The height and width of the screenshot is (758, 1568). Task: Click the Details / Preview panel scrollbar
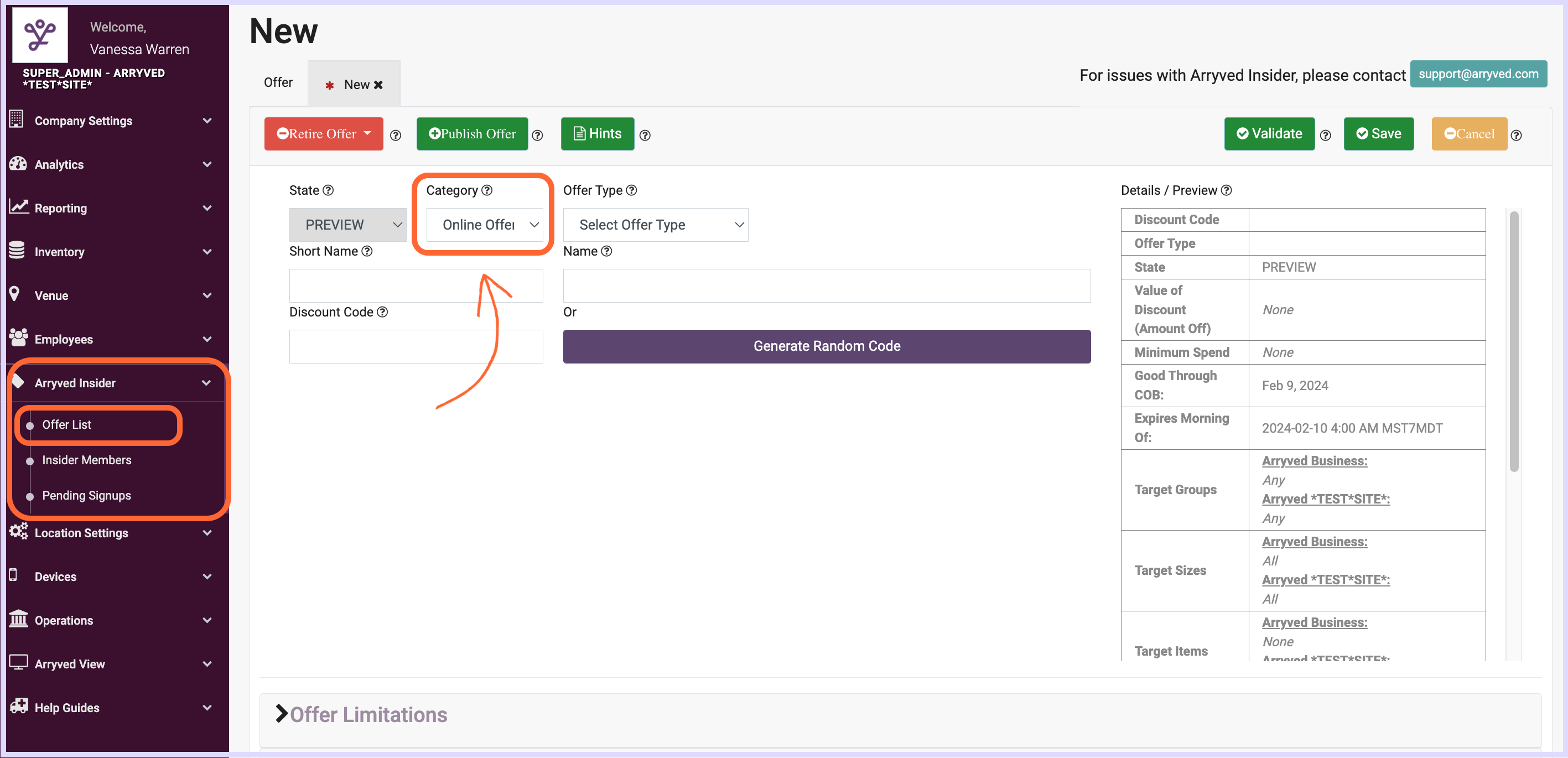[x=1514, y=341]
